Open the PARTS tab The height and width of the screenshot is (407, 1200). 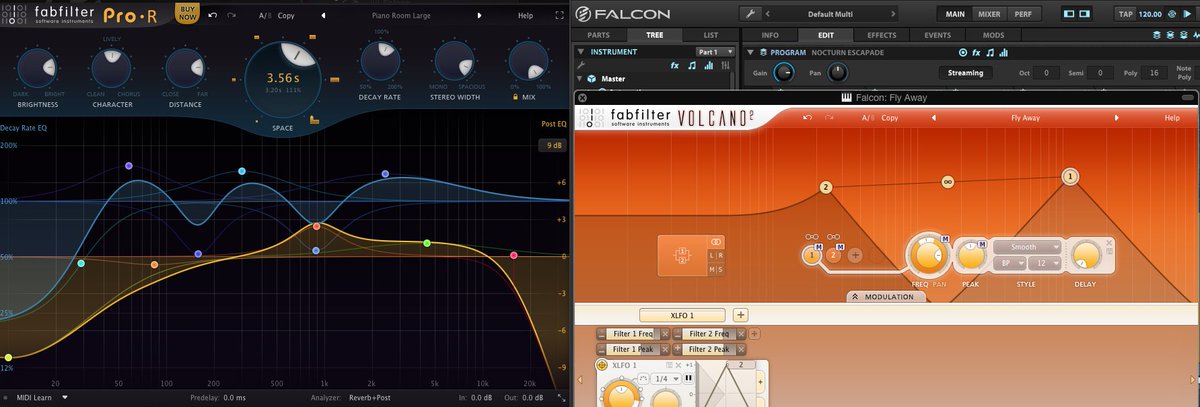pos(598,35)
